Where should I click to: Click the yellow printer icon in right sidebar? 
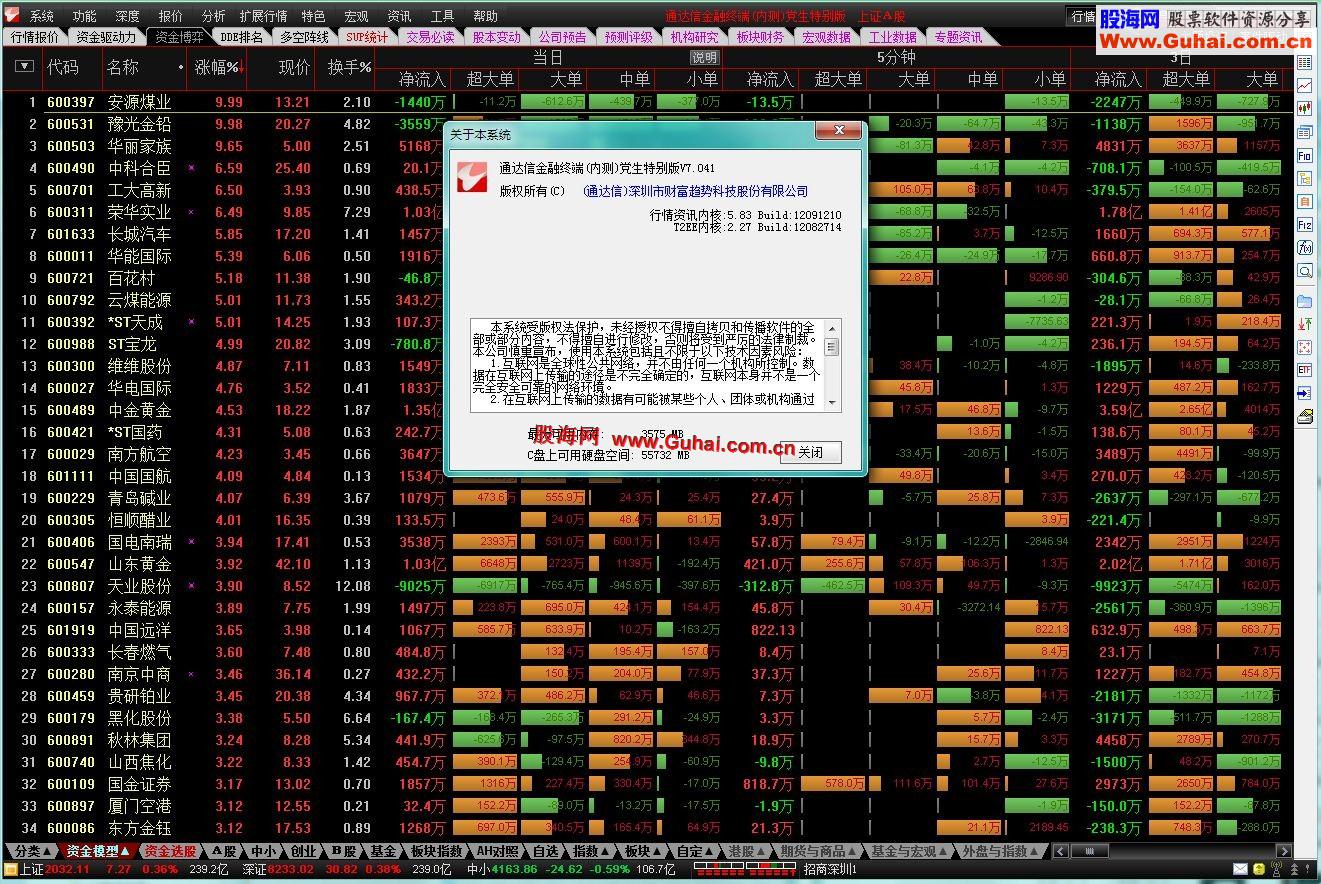tap(1304, 417)
